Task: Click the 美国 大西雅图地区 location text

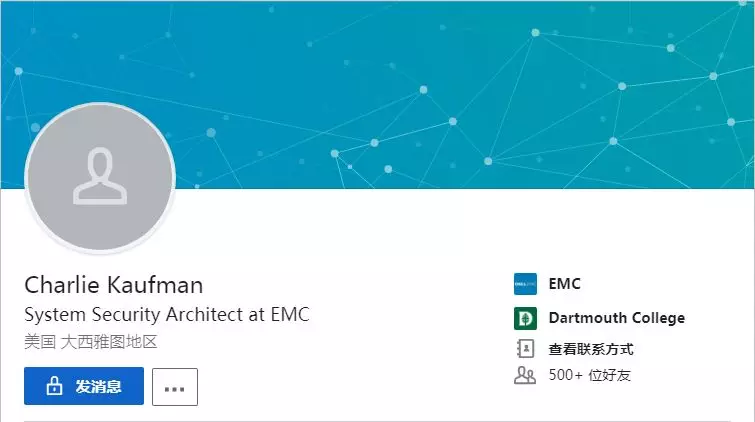Action: (91, 342)
